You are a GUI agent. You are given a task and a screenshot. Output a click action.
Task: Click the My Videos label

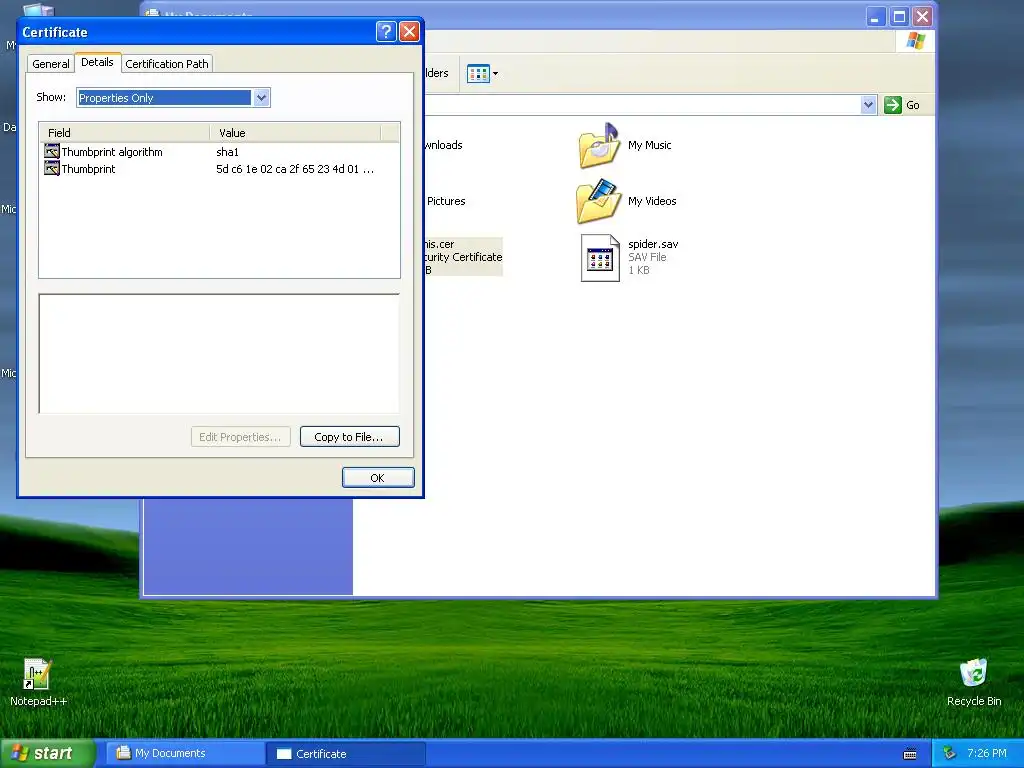point(652,201)
